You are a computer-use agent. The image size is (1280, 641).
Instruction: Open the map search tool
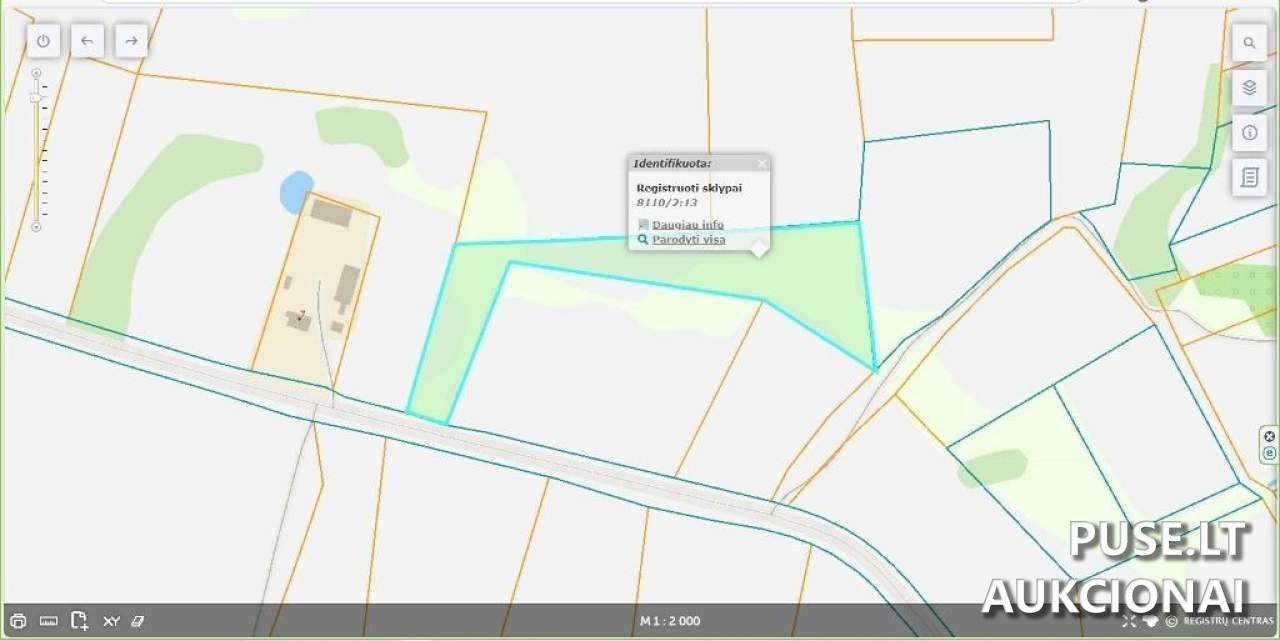pos(1249,43)
